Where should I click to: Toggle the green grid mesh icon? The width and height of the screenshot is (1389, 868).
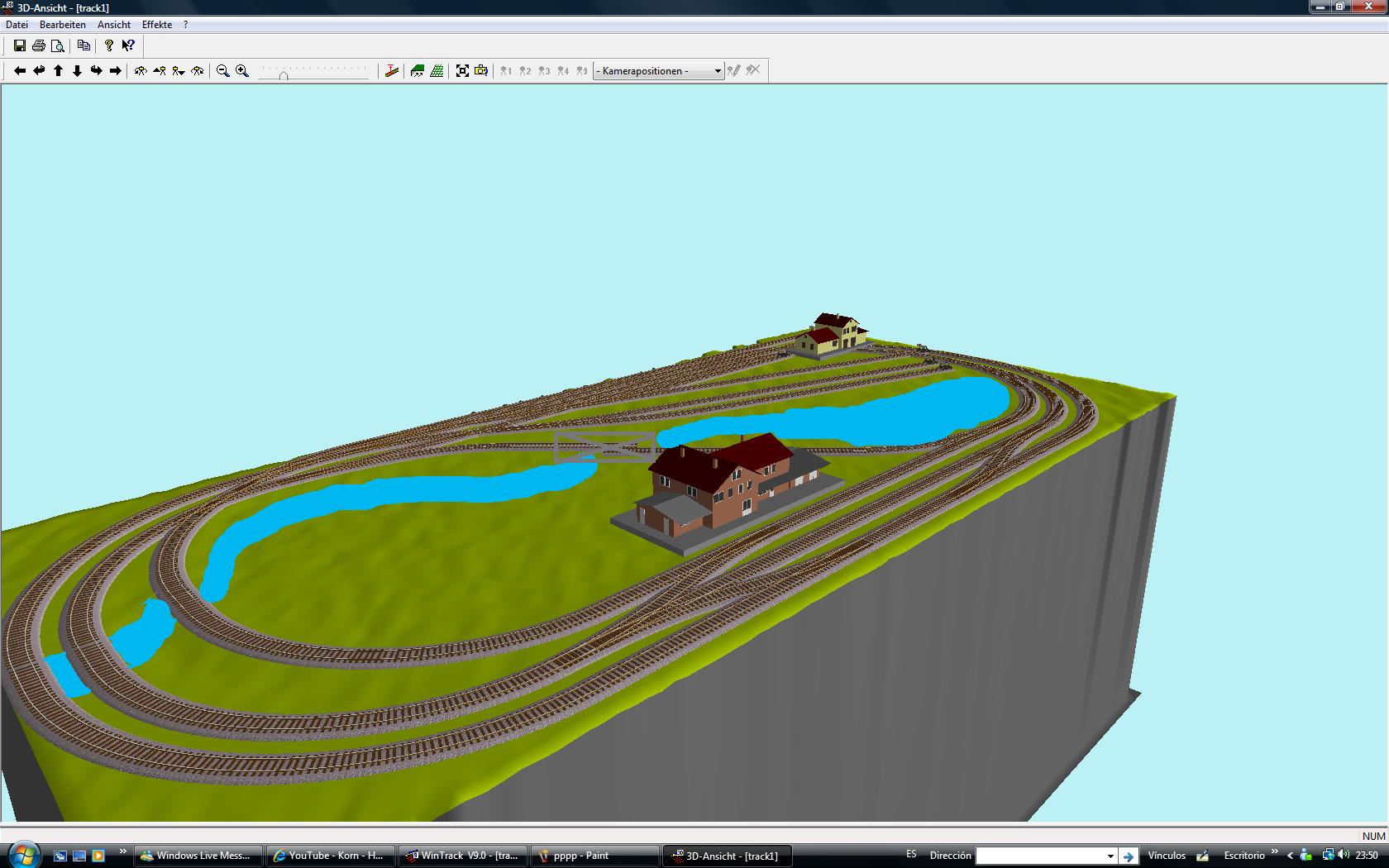[437, 71]
